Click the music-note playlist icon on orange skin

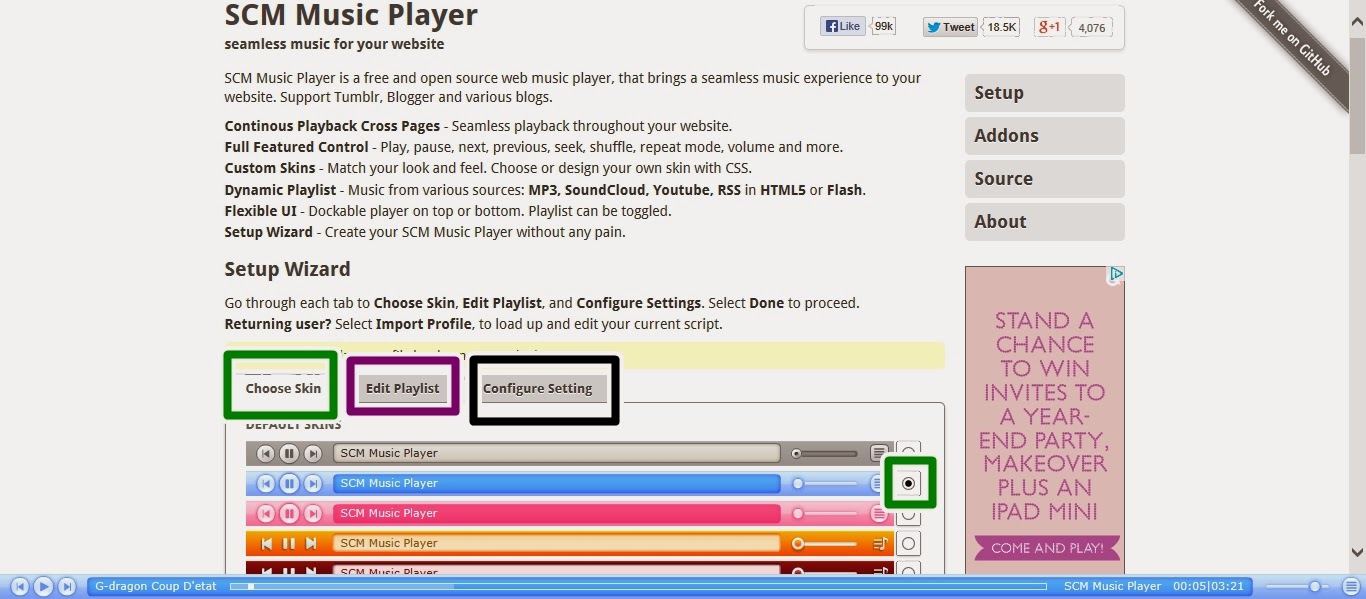tap(880, 543)
